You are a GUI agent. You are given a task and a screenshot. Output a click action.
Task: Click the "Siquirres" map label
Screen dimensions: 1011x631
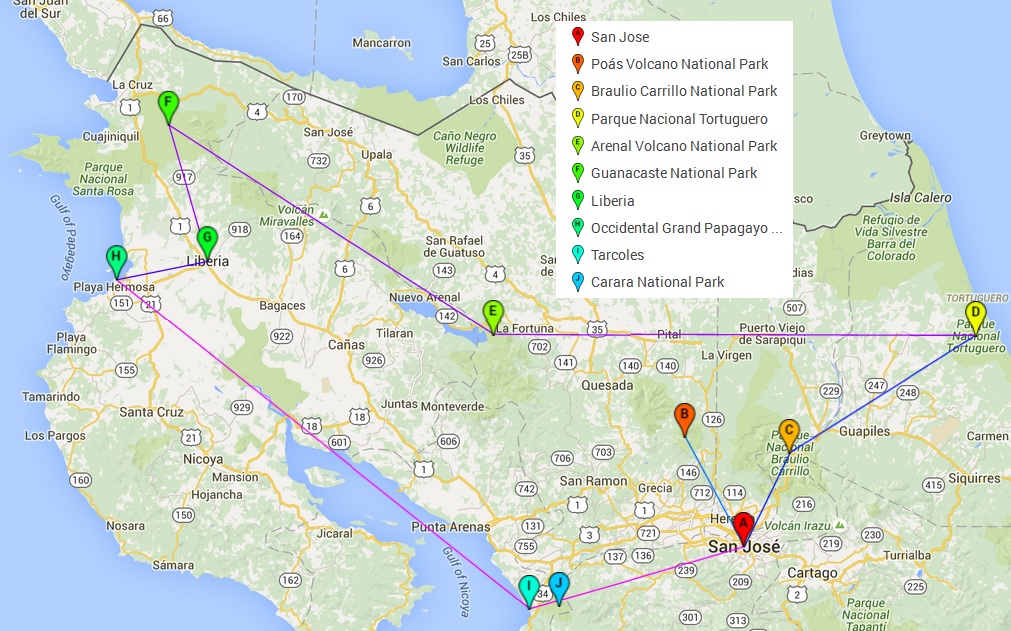pos(974,478)
